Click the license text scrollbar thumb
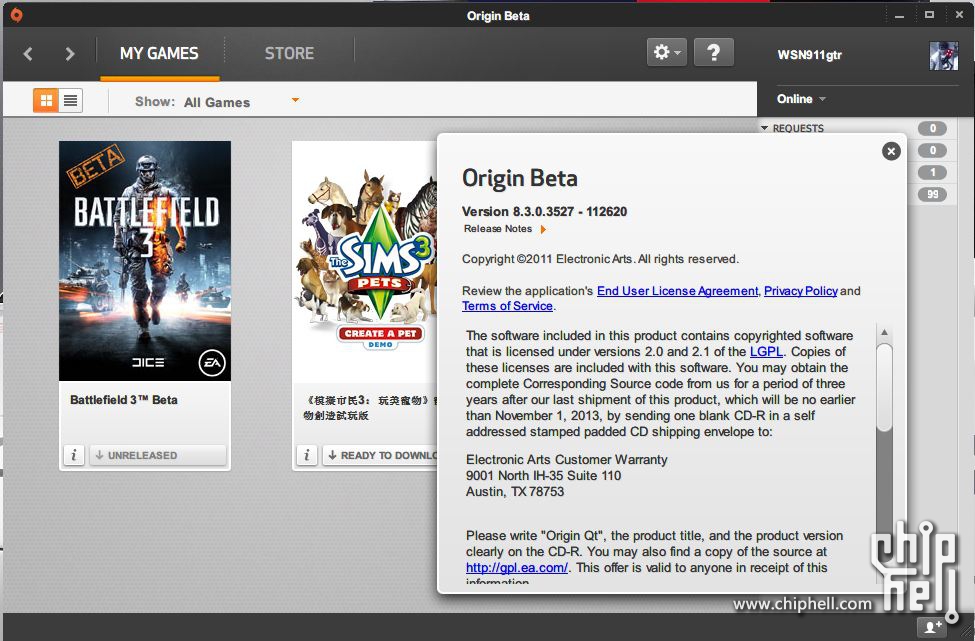The height and width of the screenshot is (641, 975). pos(884,387)
